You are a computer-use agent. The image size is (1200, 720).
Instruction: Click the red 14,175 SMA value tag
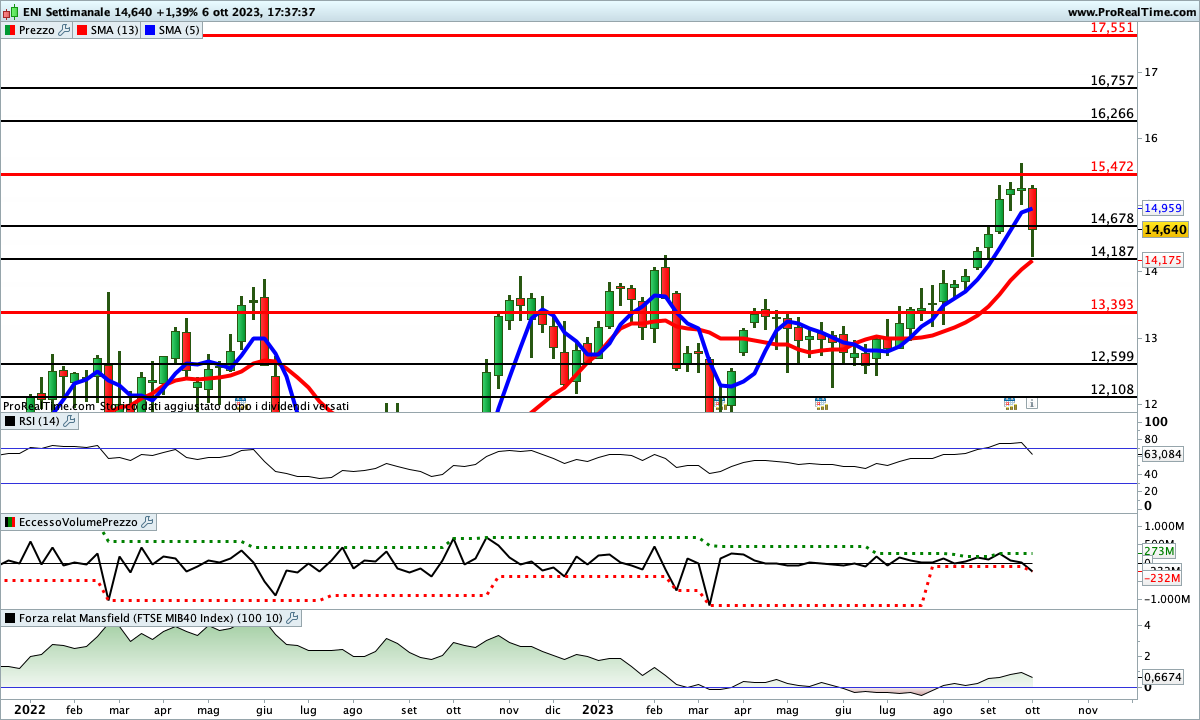1163,260
